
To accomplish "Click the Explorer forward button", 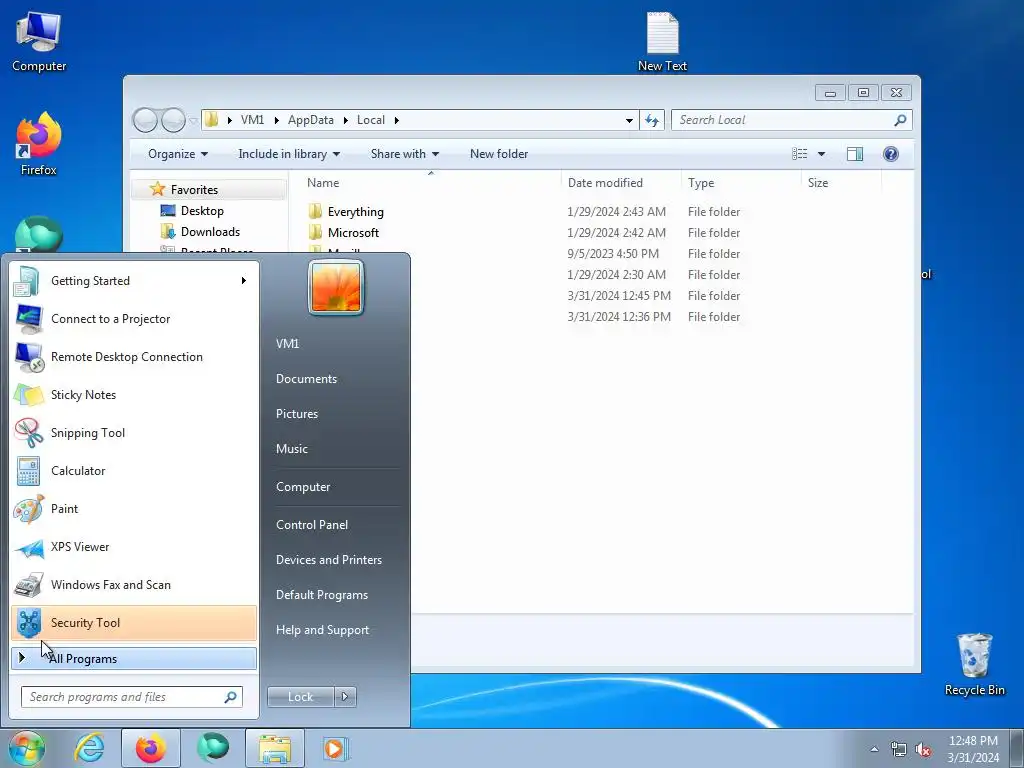I will click(x=174, y=120).
